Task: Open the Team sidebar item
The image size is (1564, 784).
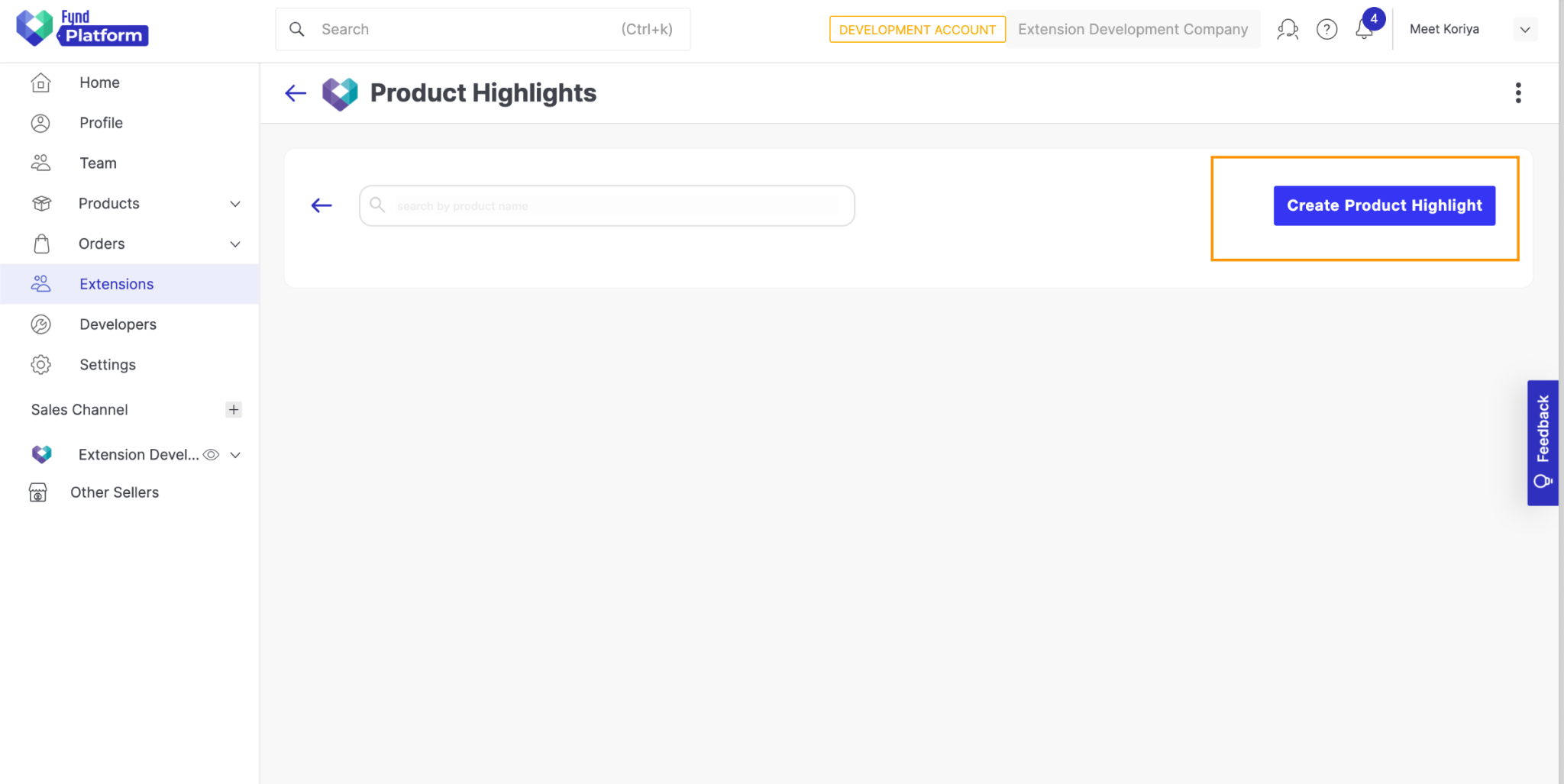Action: 130,163
